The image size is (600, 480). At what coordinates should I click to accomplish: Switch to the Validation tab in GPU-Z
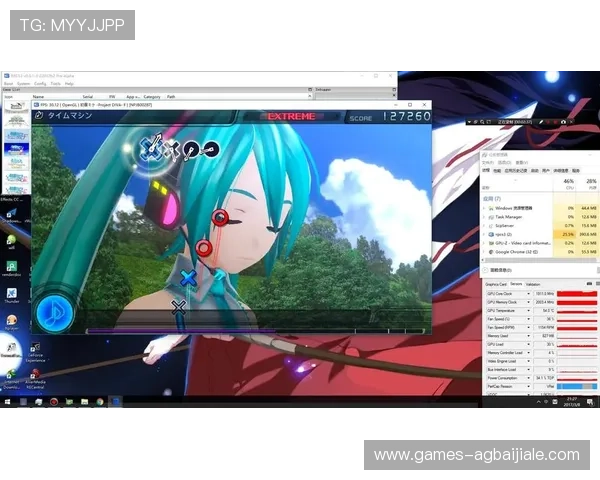pyautogui.click(x=533, y=283)
